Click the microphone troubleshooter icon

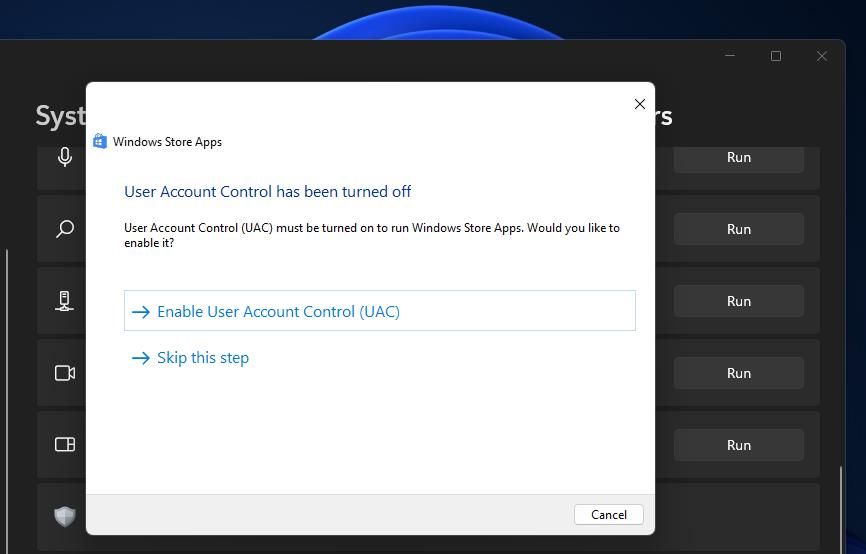pos(65,157)
